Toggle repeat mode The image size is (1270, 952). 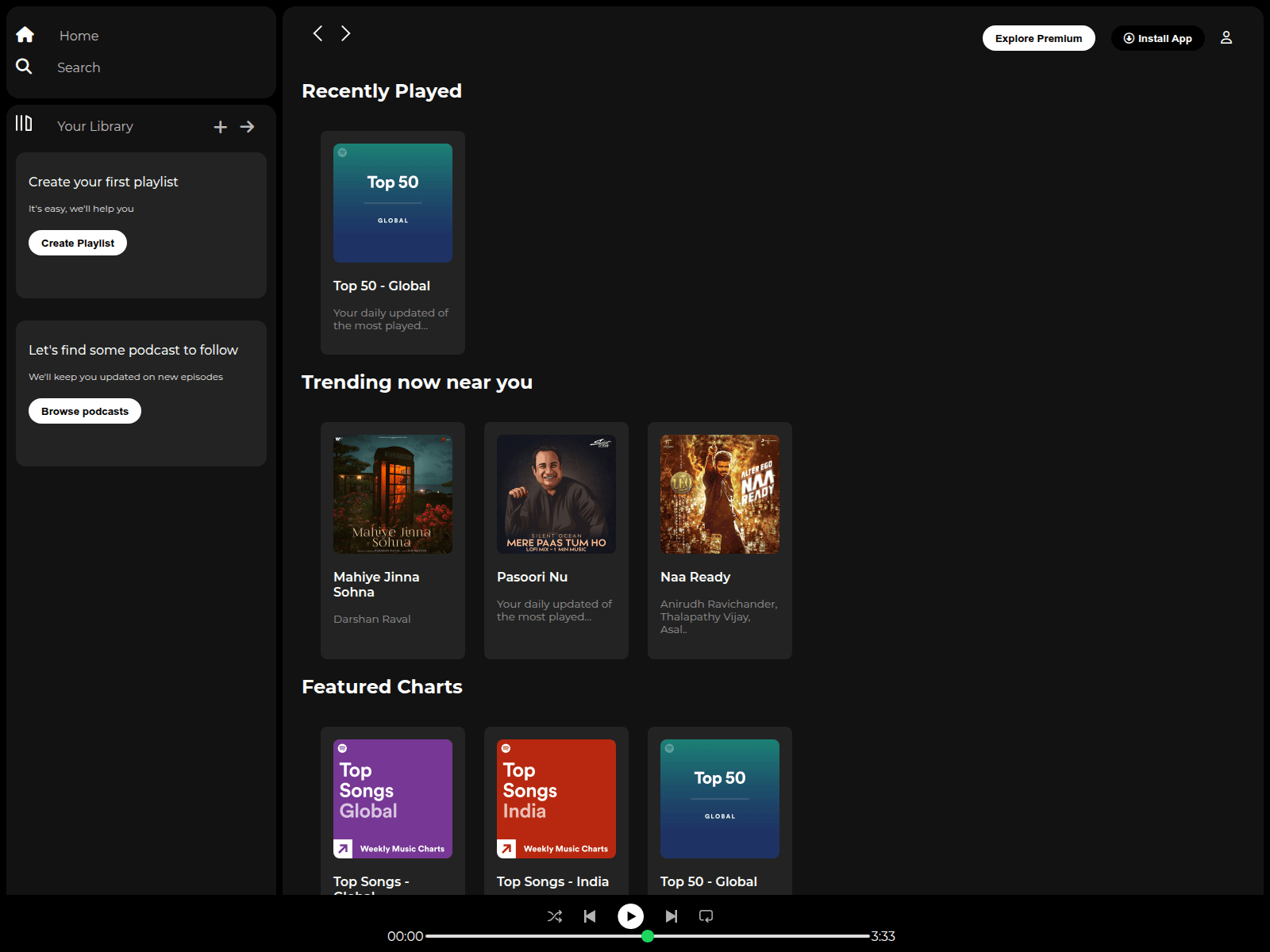point(706,916)
